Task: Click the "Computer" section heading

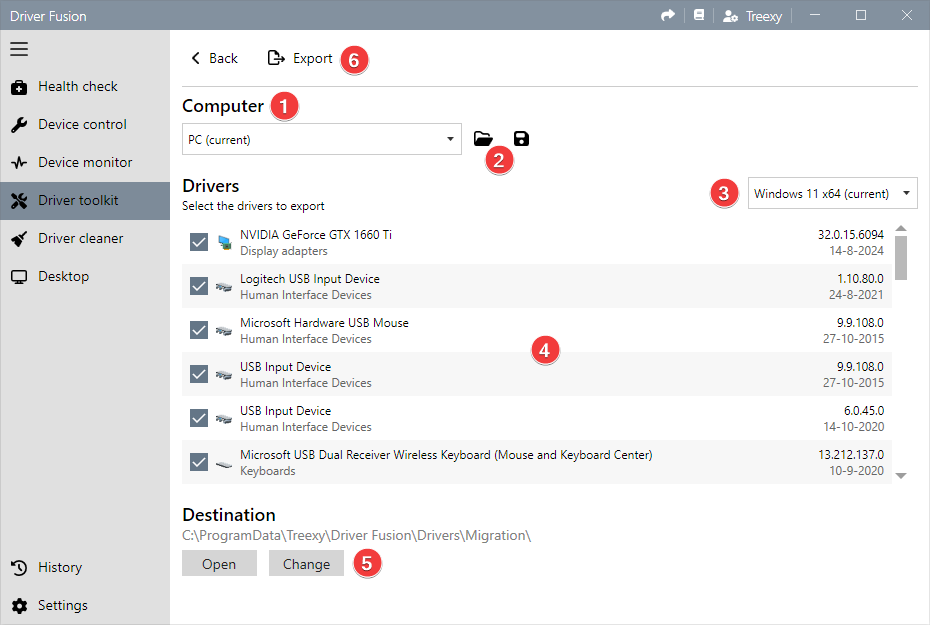Action: (223, 106)
